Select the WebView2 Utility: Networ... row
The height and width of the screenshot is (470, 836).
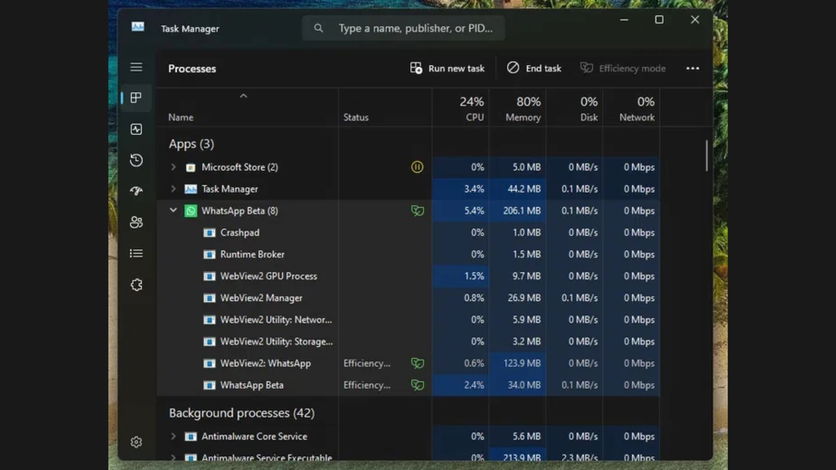[408, 320]
